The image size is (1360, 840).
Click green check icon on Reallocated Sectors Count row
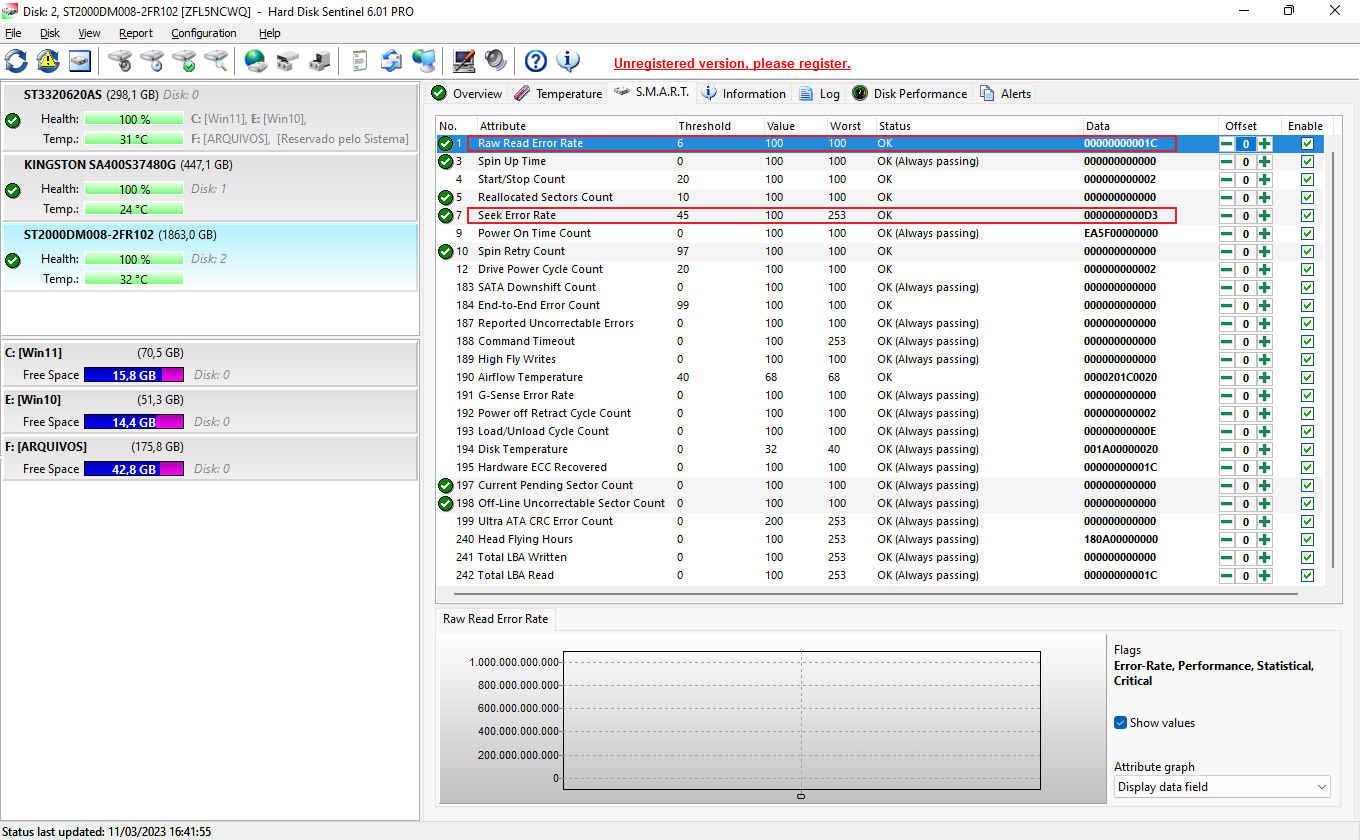click(x=446, y=197)
